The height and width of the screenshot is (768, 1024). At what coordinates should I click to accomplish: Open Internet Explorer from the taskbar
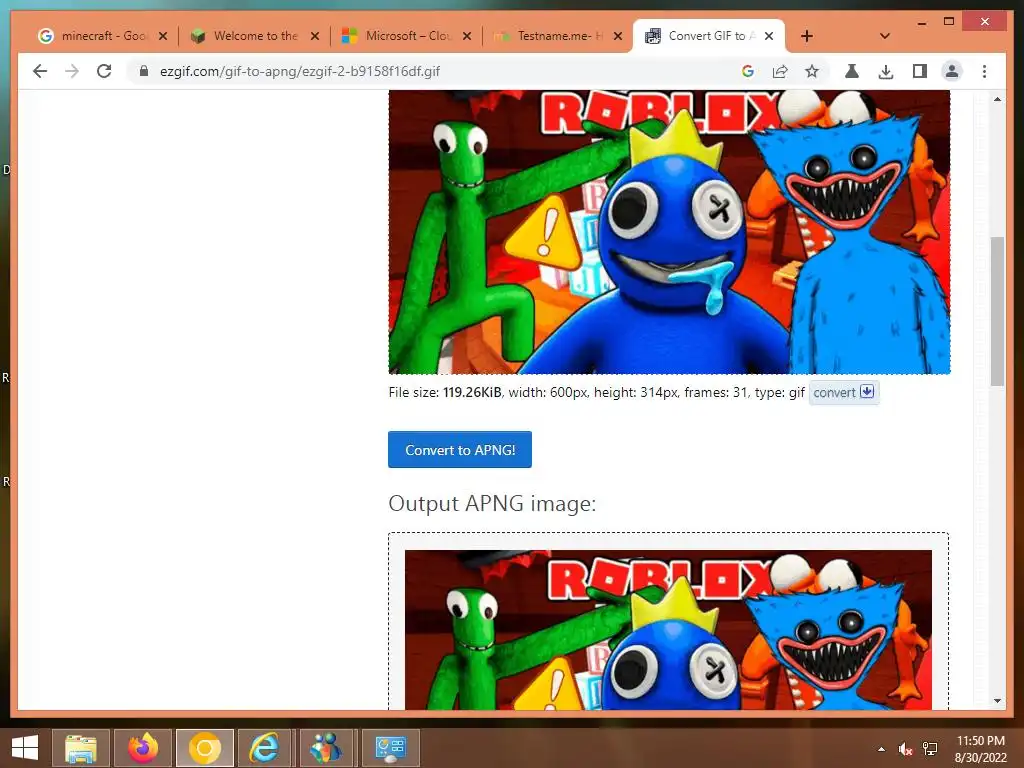[x=264, y=748]
